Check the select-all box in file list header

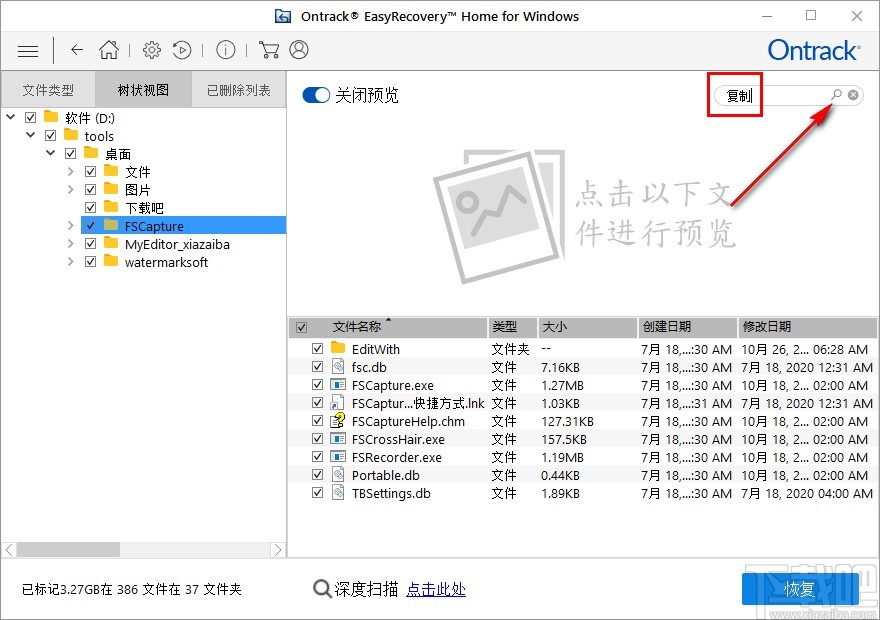pos(302,327)
